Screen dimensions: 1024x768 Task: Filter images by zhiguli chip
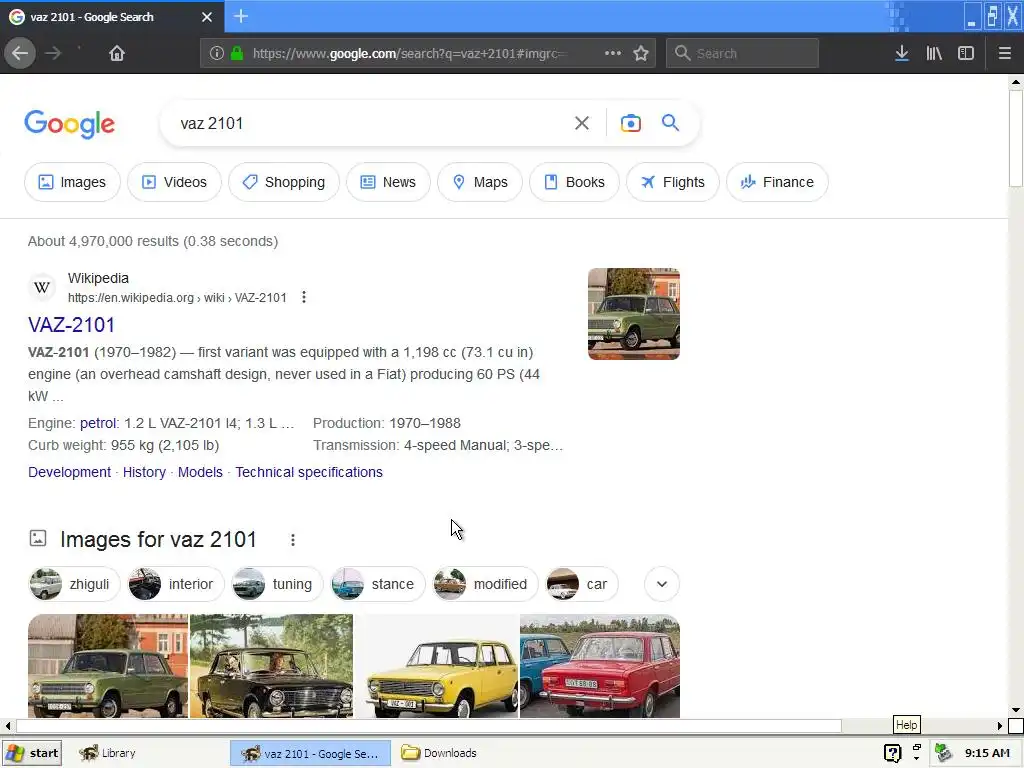point(74,584)
